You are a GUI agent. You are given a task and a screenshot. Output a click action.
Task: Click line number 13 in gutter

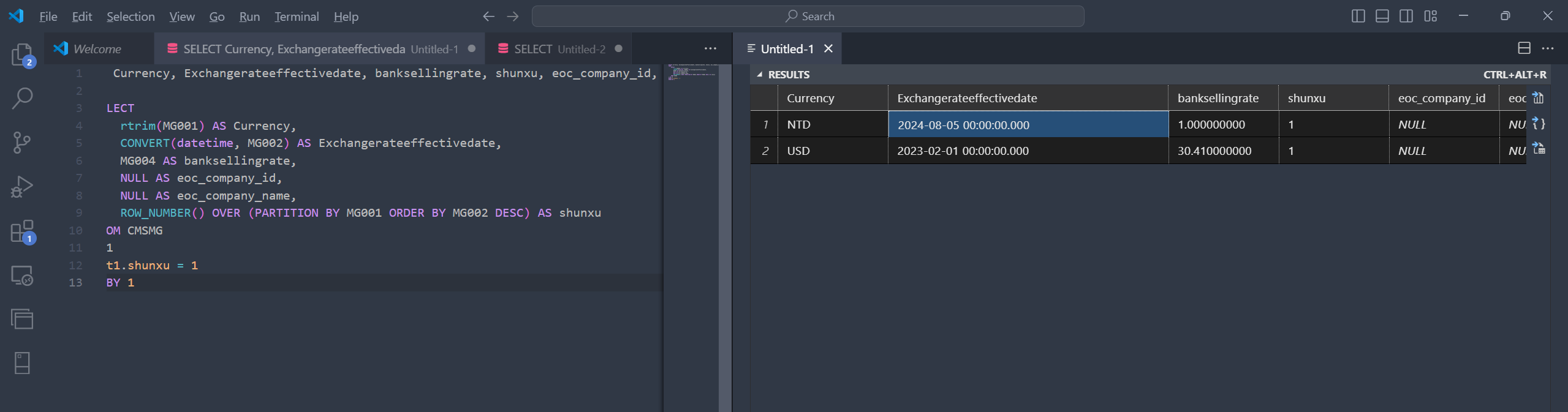(75, 282)
